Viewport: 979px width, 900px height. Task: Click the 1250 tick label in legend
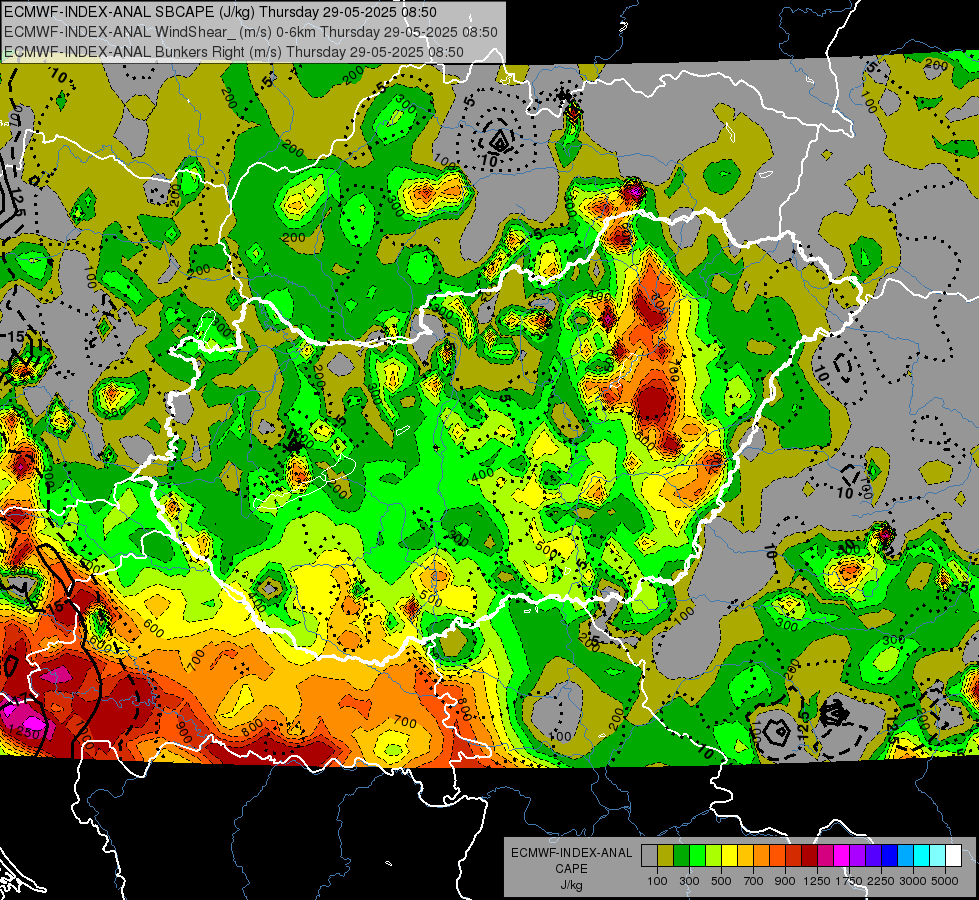point(817,881)
